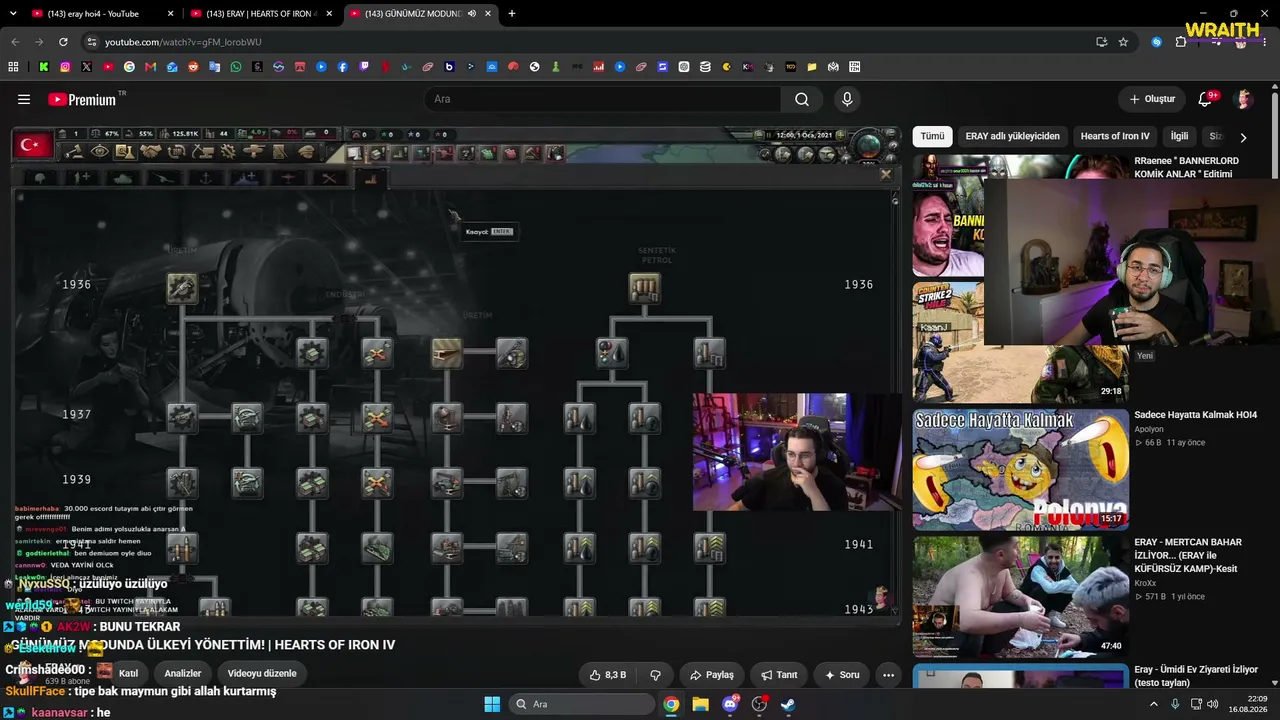Open 'Sadece Hayatta Kalmak HOI4' video thumbnail
1280x720 pixels.
[x=1020, y=468]
